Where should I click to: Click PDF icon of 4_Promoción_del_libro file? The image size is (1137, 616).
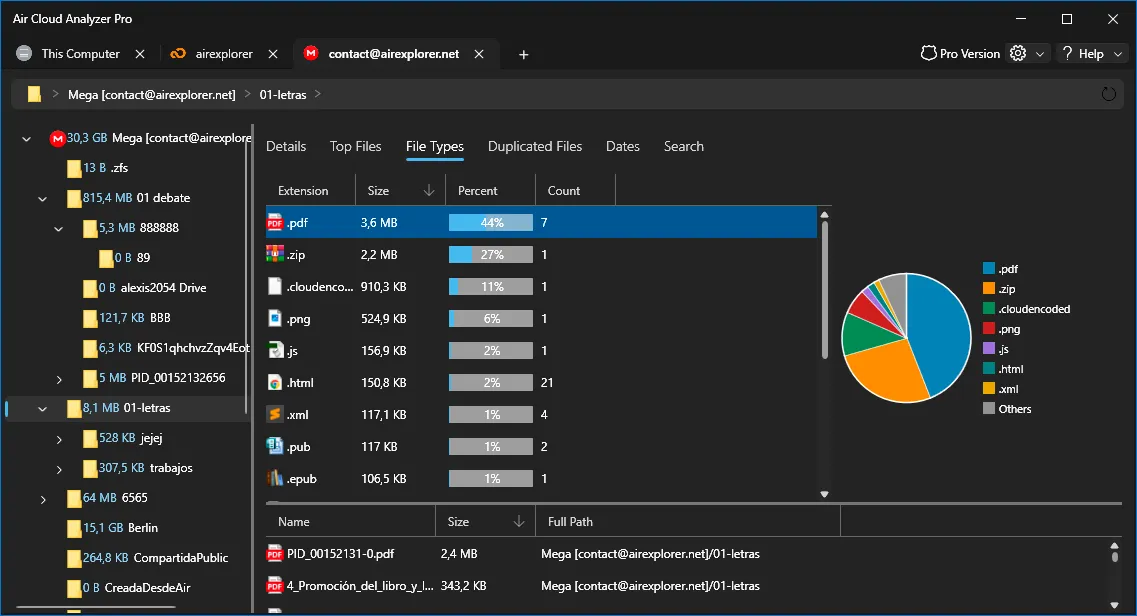[x=275, y=586]
